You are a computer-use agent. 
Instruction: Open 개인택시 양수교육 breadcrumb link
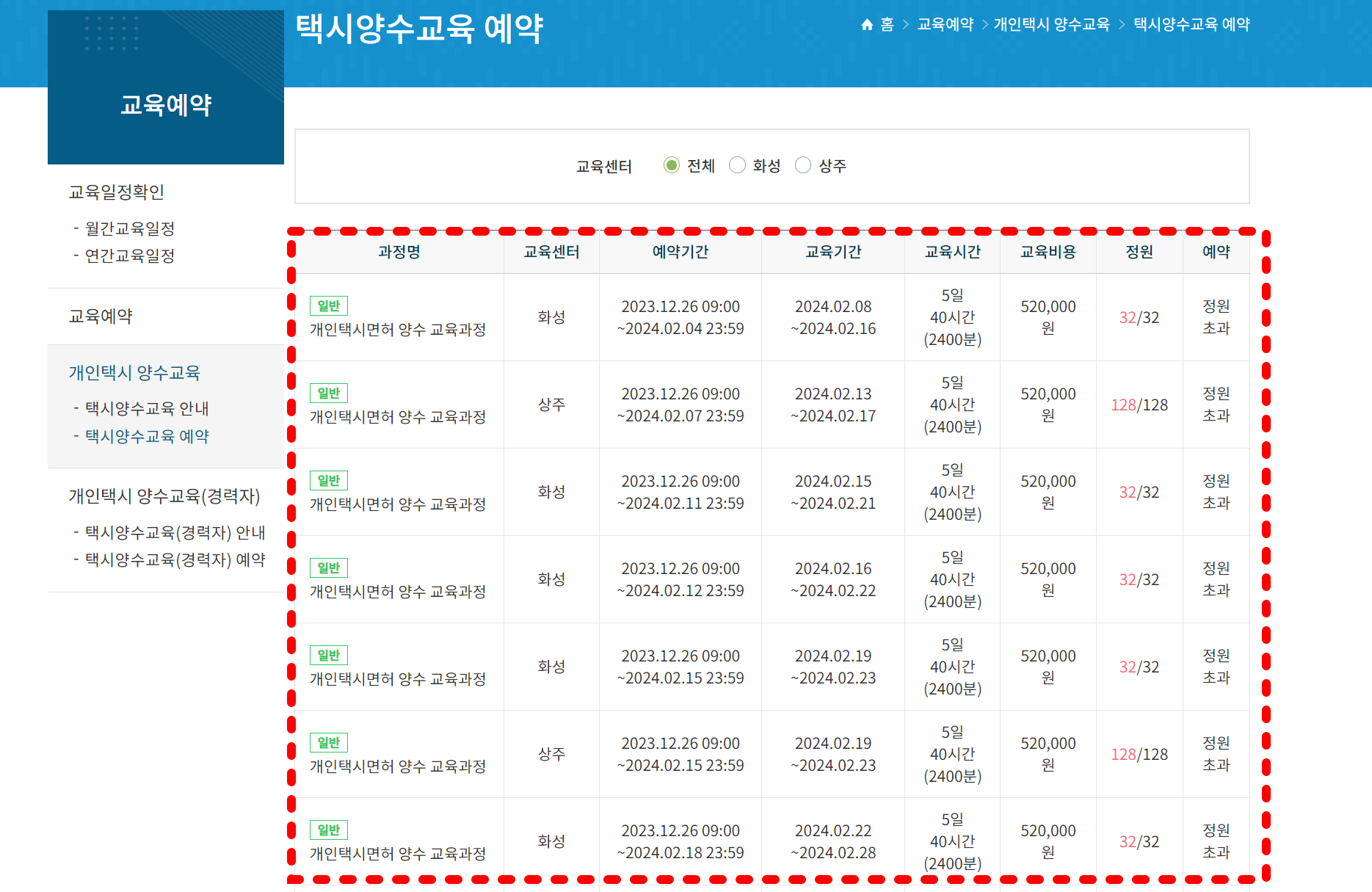point(1051,24)
